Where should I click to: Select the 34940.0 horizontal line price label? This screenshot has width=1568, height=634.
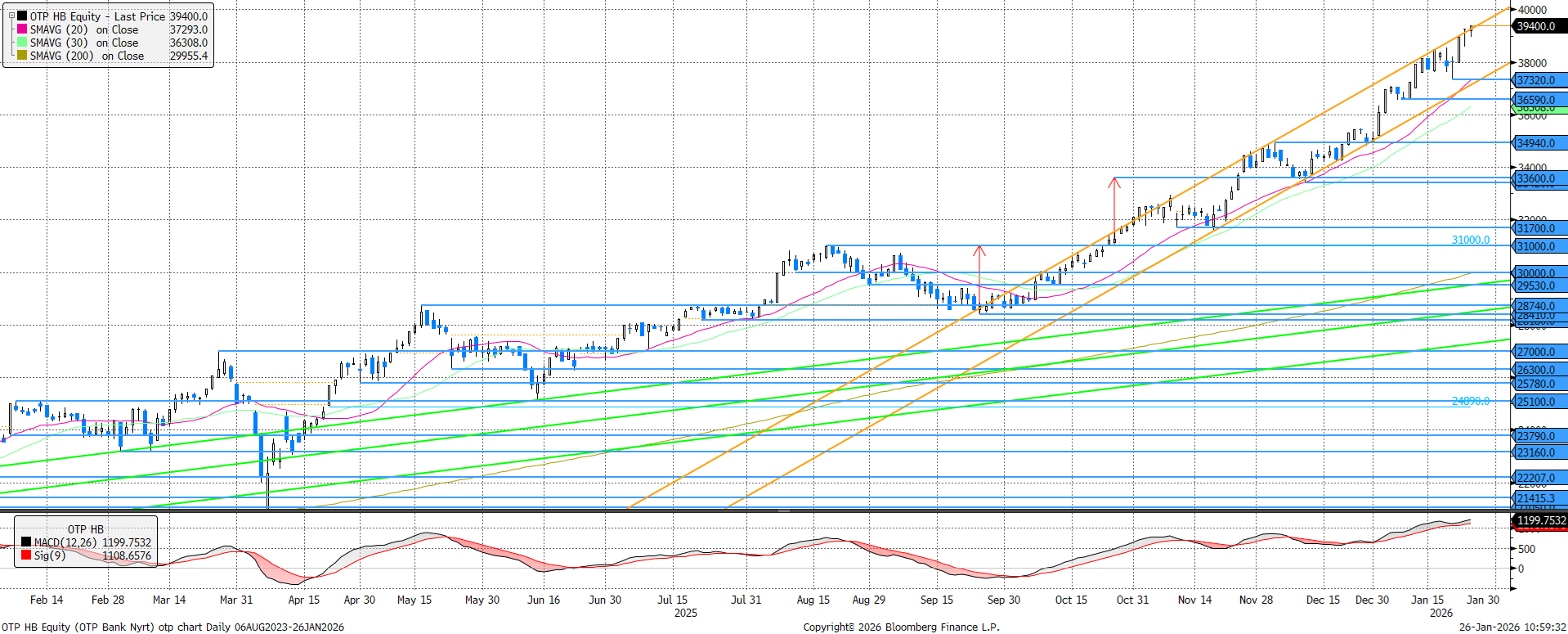(1537, 143)
